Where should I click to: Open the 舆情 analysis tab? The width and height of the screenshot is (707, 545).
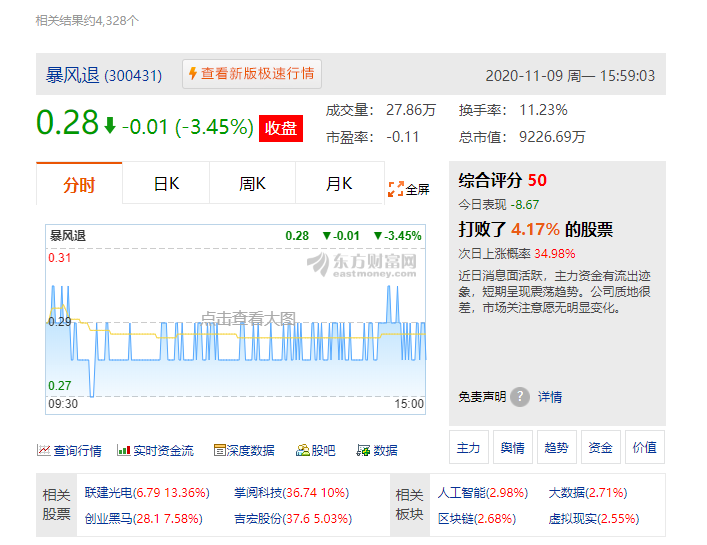pyautogui.click(x=513, y=447)
